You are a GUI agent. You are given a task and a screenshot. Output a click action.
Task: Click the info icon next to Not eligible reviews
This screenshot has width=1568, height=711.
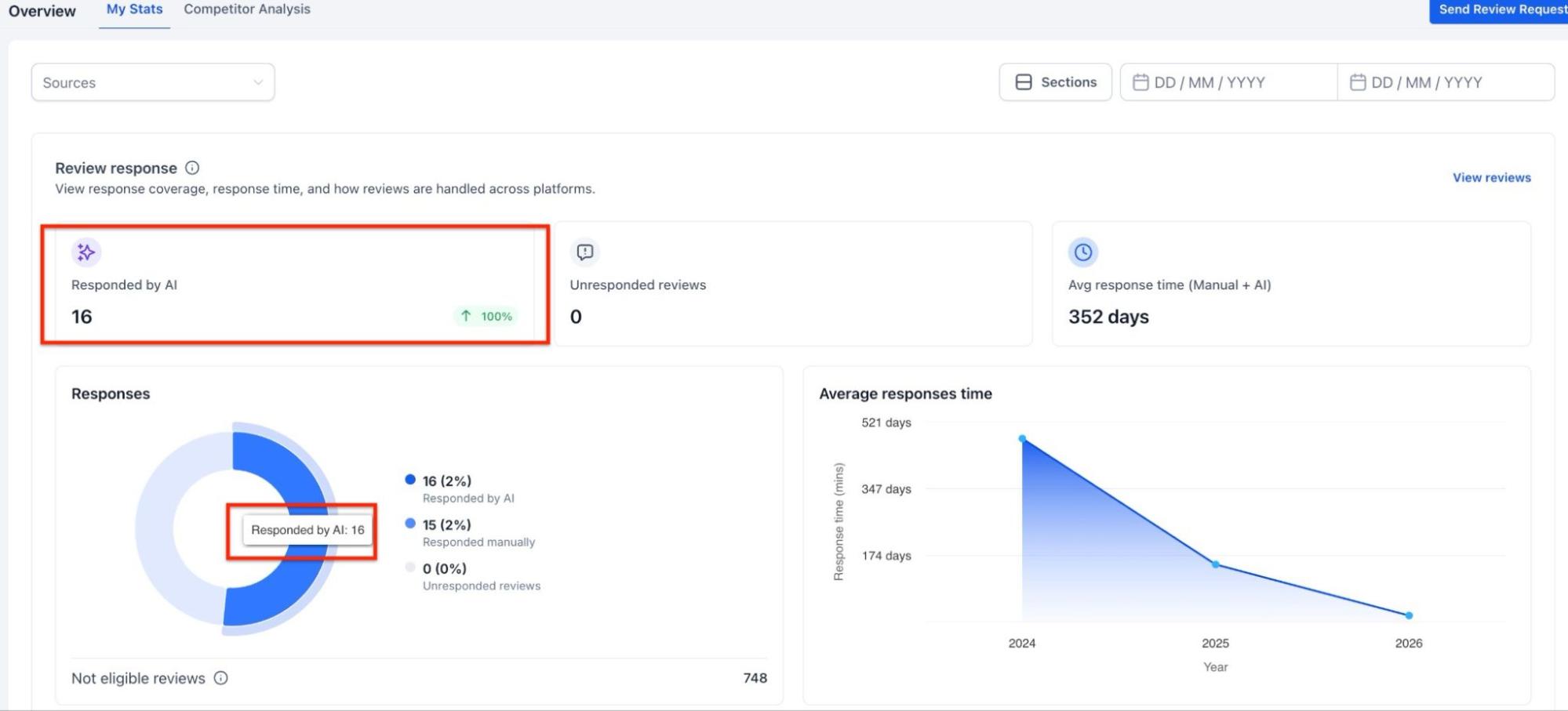[x=221, y=678]
